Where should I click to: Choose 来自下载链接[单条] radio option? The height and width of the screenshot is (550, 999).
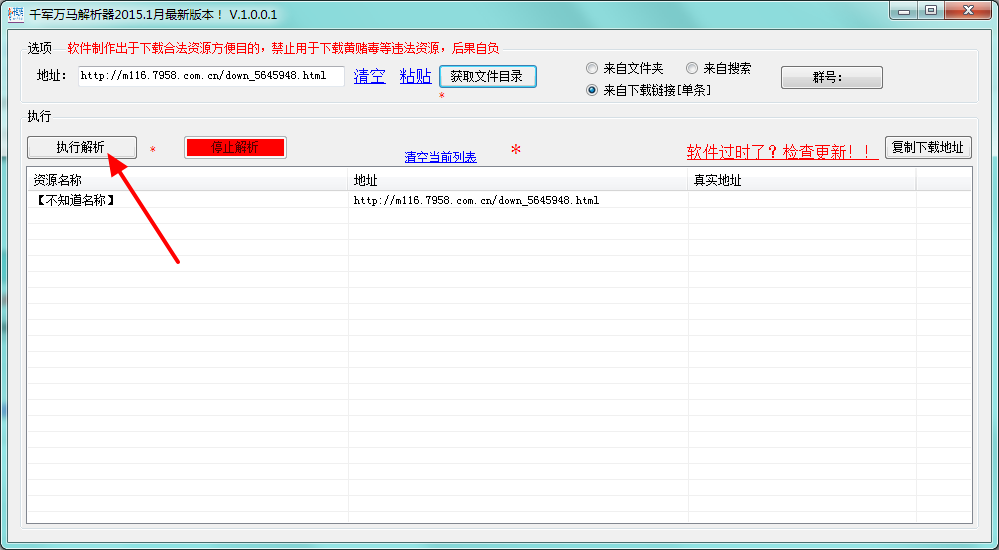click(593, 90)
